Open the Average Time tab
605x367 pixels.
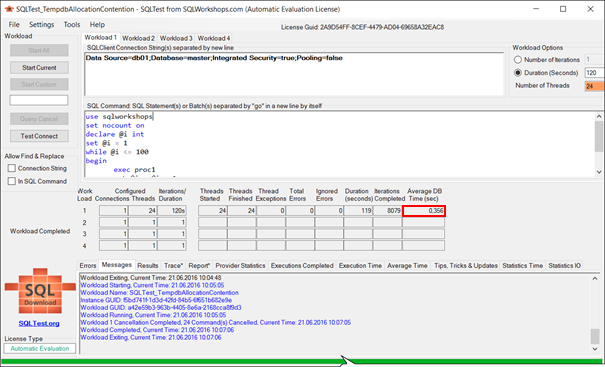(407, 266)
